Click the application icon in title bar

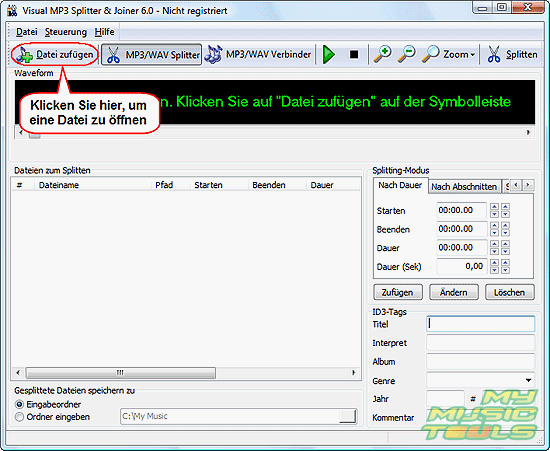12,11
